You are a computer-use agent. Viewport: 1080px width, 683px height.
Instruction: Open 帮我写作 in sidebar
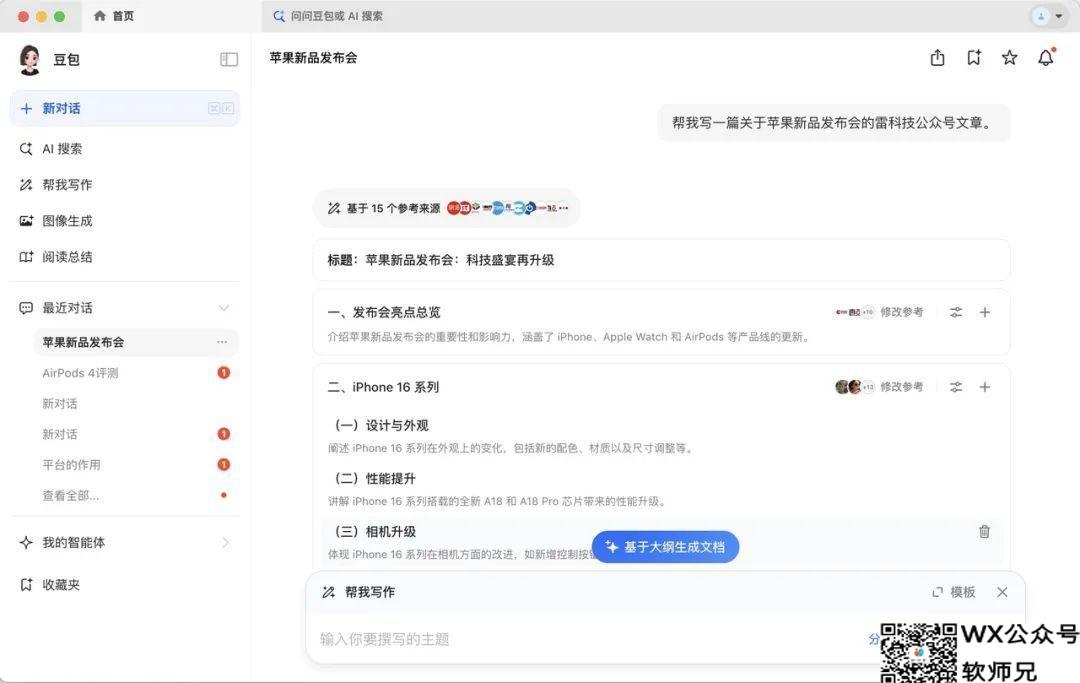click(67, 185)
